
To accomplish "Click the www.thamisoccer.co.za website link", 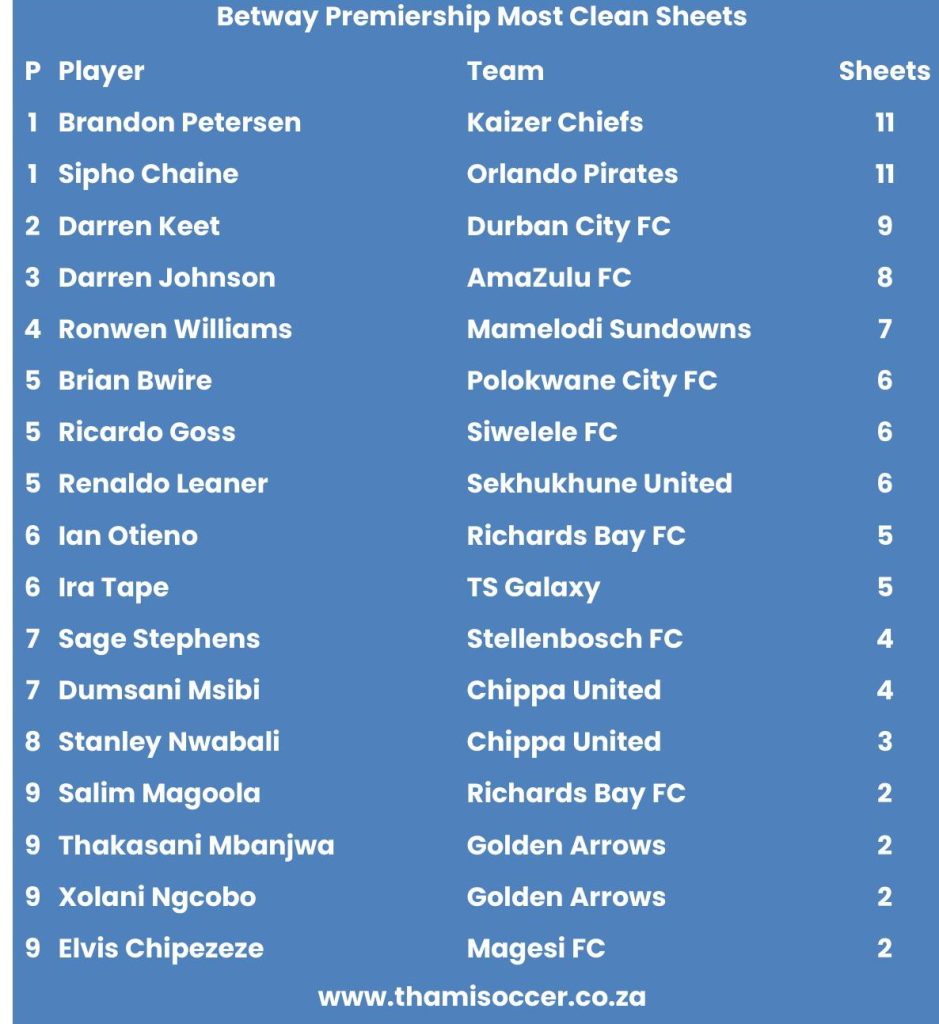I will tap(481, 997).
